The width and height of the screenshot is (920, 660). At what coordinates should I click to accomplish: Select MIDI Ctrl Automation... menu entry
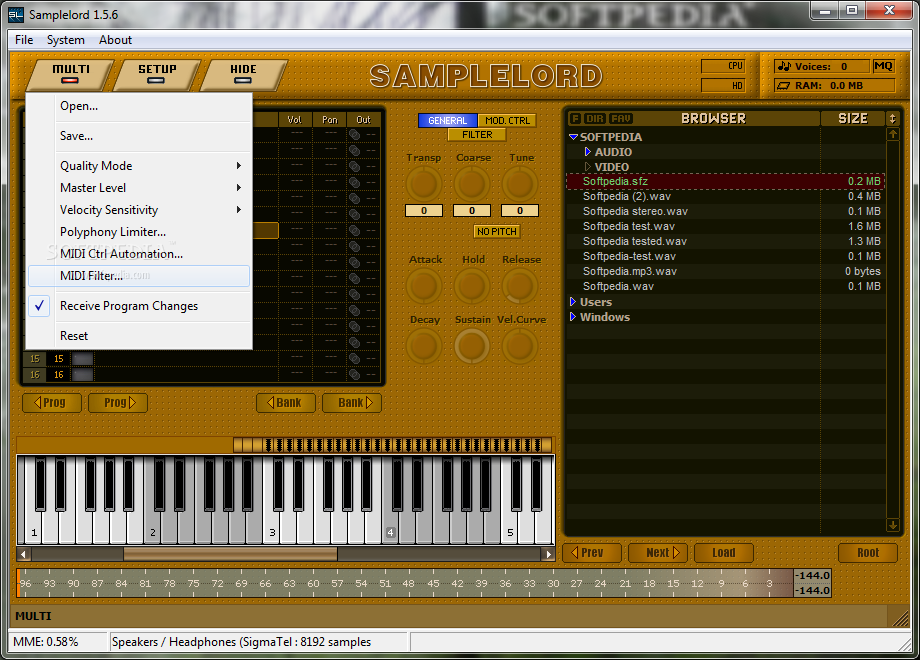point(138,254)
